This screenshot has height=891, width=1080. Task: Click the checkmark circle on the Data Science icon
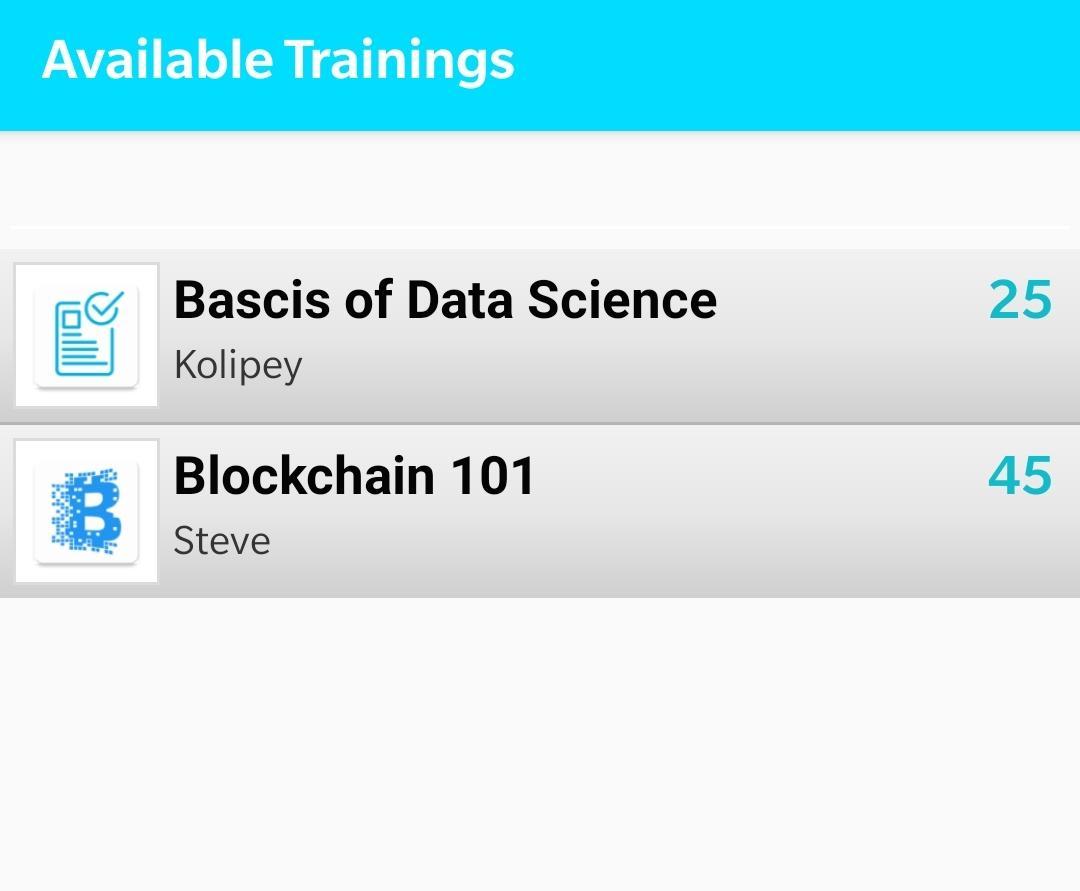pyautogui.click(x=104, y=306)
